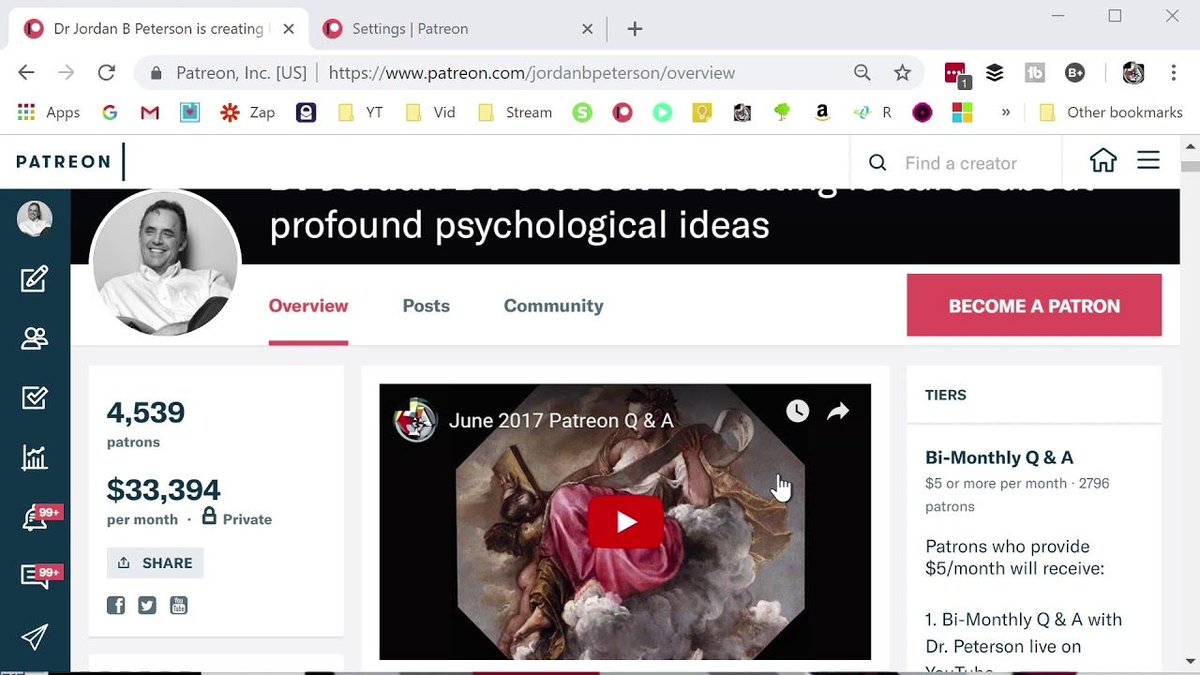This screenshot has height=675, width=1200.
Task: Go back with the browser back arrow
Action: click(x=27, y=73)
